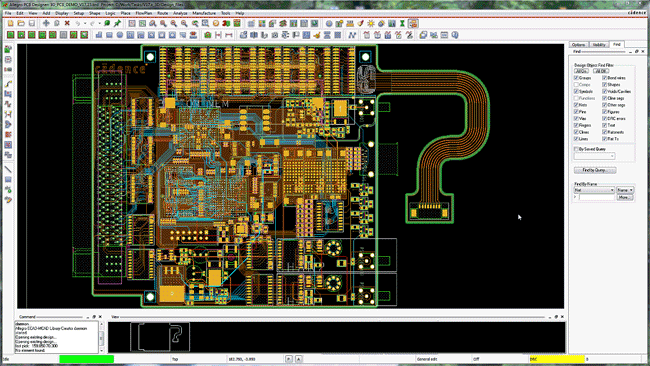Click the Move crosshair-arrows toolbar icon
This screenshot has width=650, height=366.
pos(46,24)
